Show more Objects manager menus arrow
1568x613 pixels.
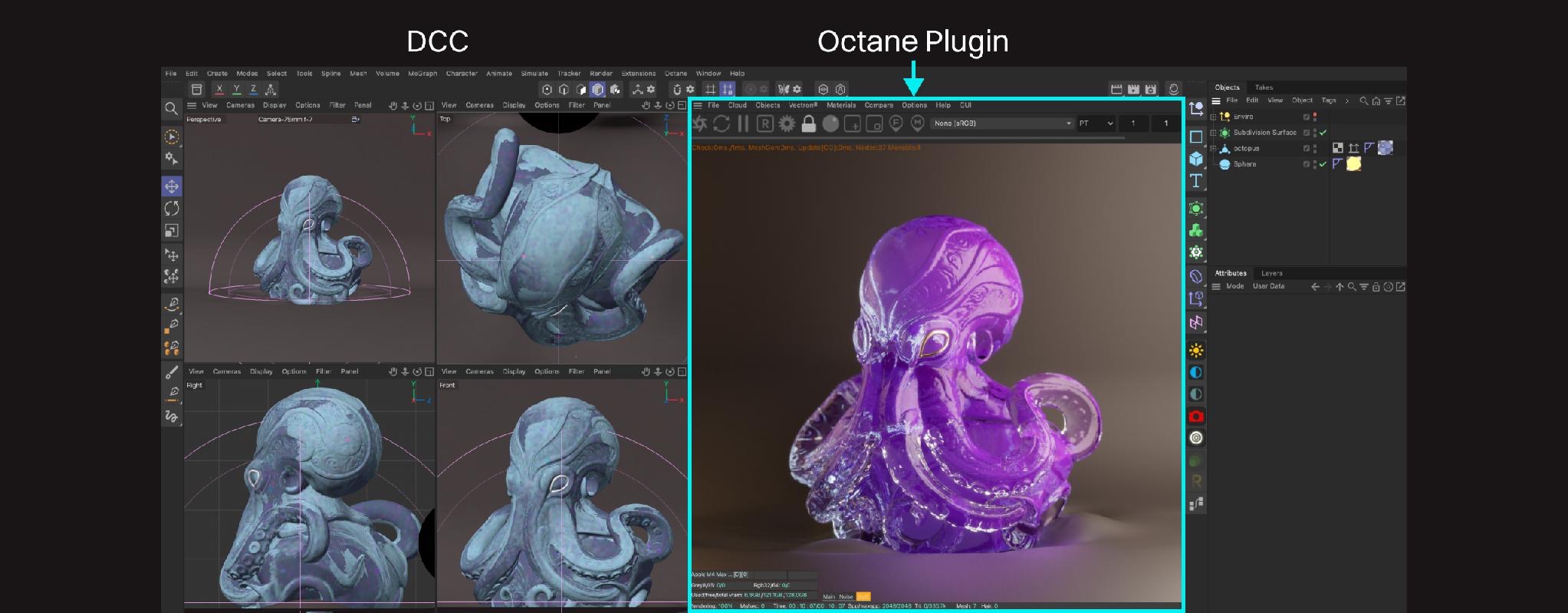click(x=1347, y=101)
